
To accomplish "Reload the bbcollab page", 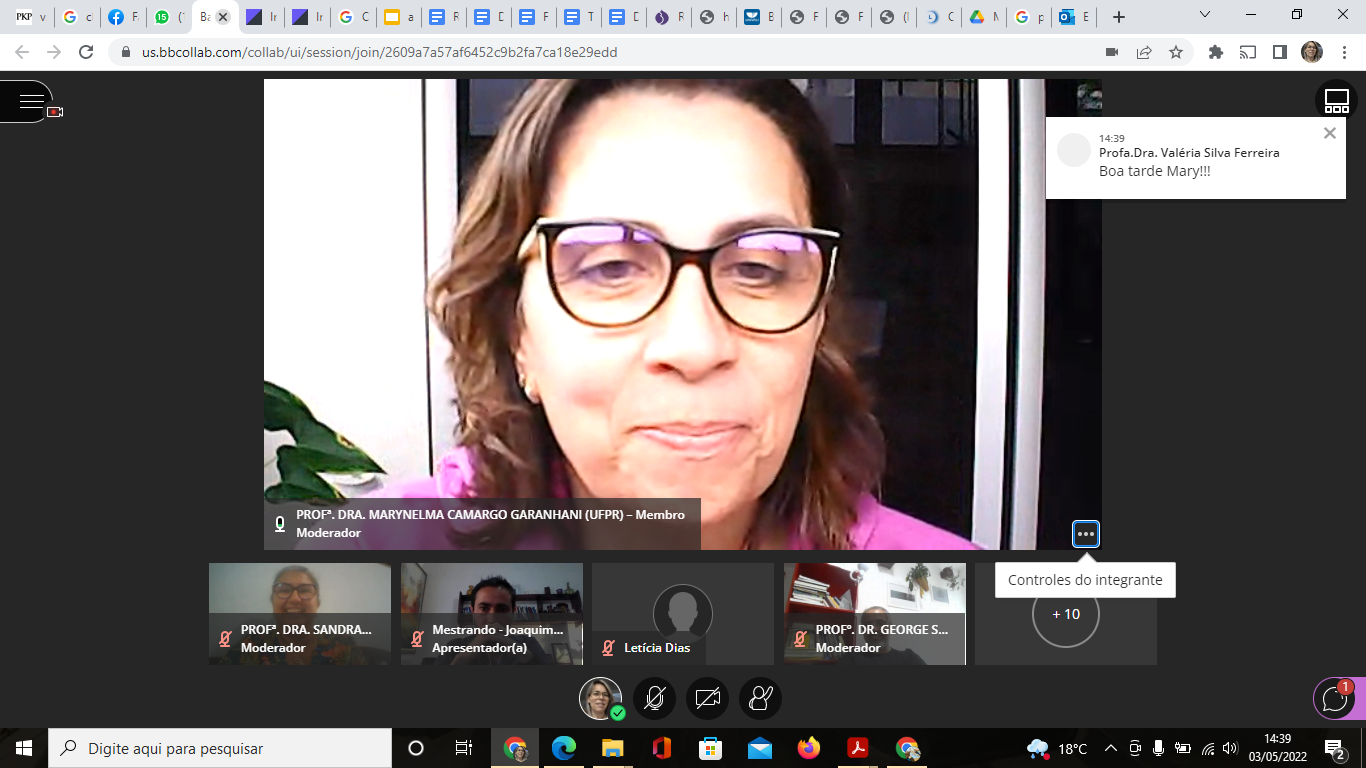I will (87, 52).
